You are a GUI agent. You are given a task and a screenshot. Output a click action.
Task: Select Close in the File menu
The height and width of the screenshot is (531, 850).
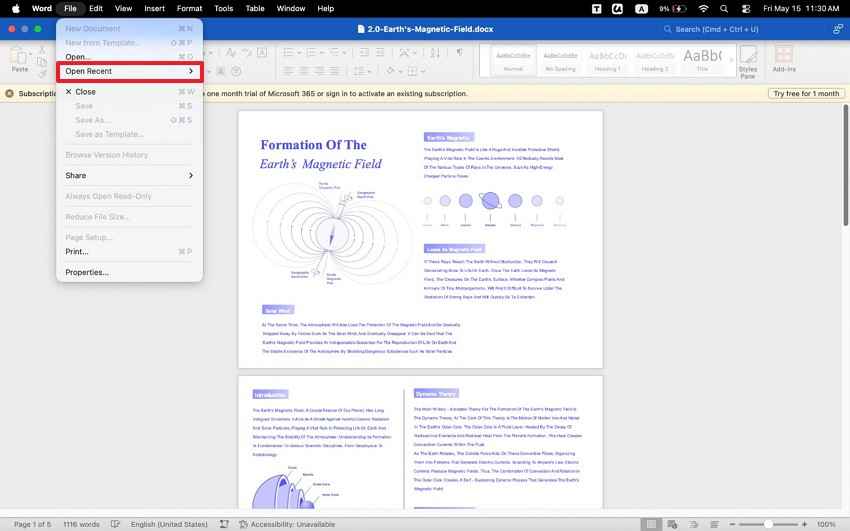(x=130, y=92)
